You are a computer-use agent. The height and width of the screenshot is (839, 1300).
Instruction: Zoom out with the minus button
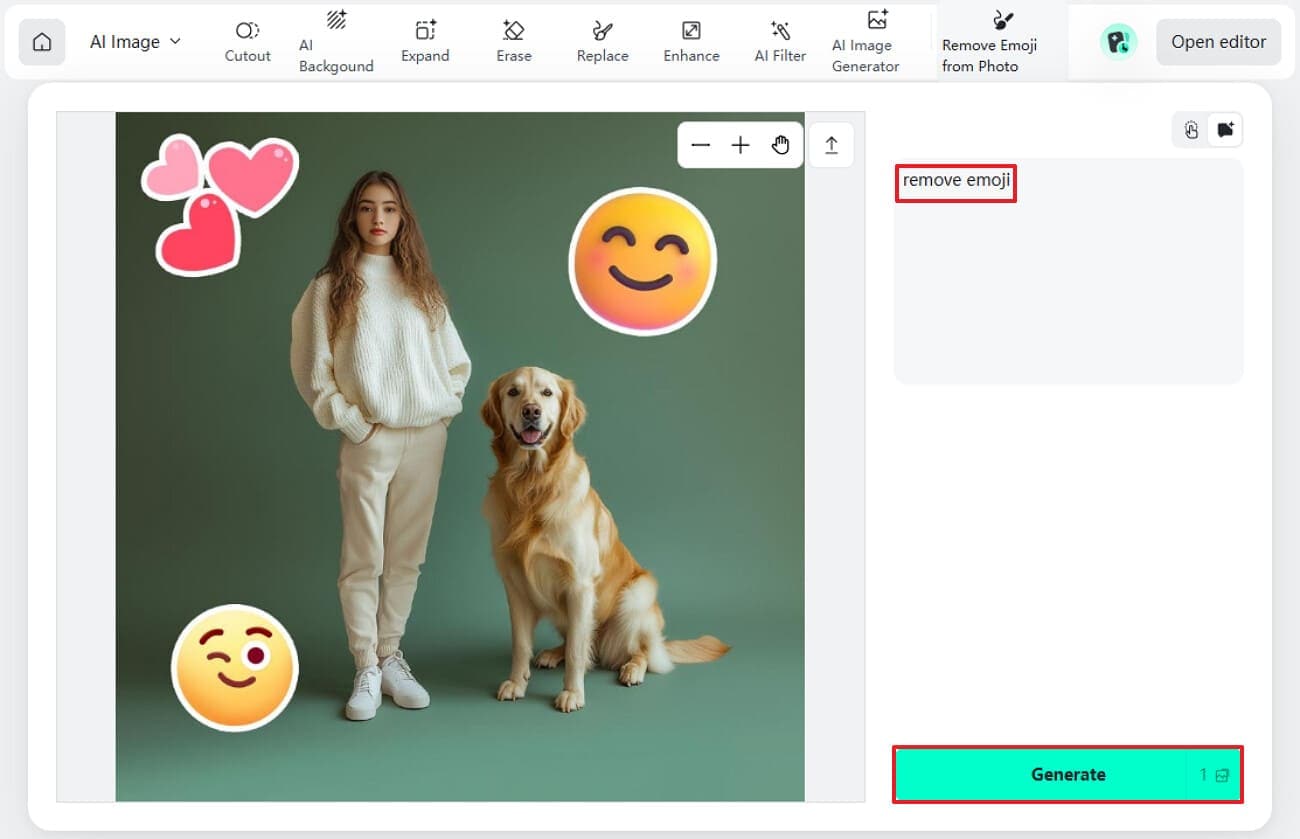[x=700, y=146]
